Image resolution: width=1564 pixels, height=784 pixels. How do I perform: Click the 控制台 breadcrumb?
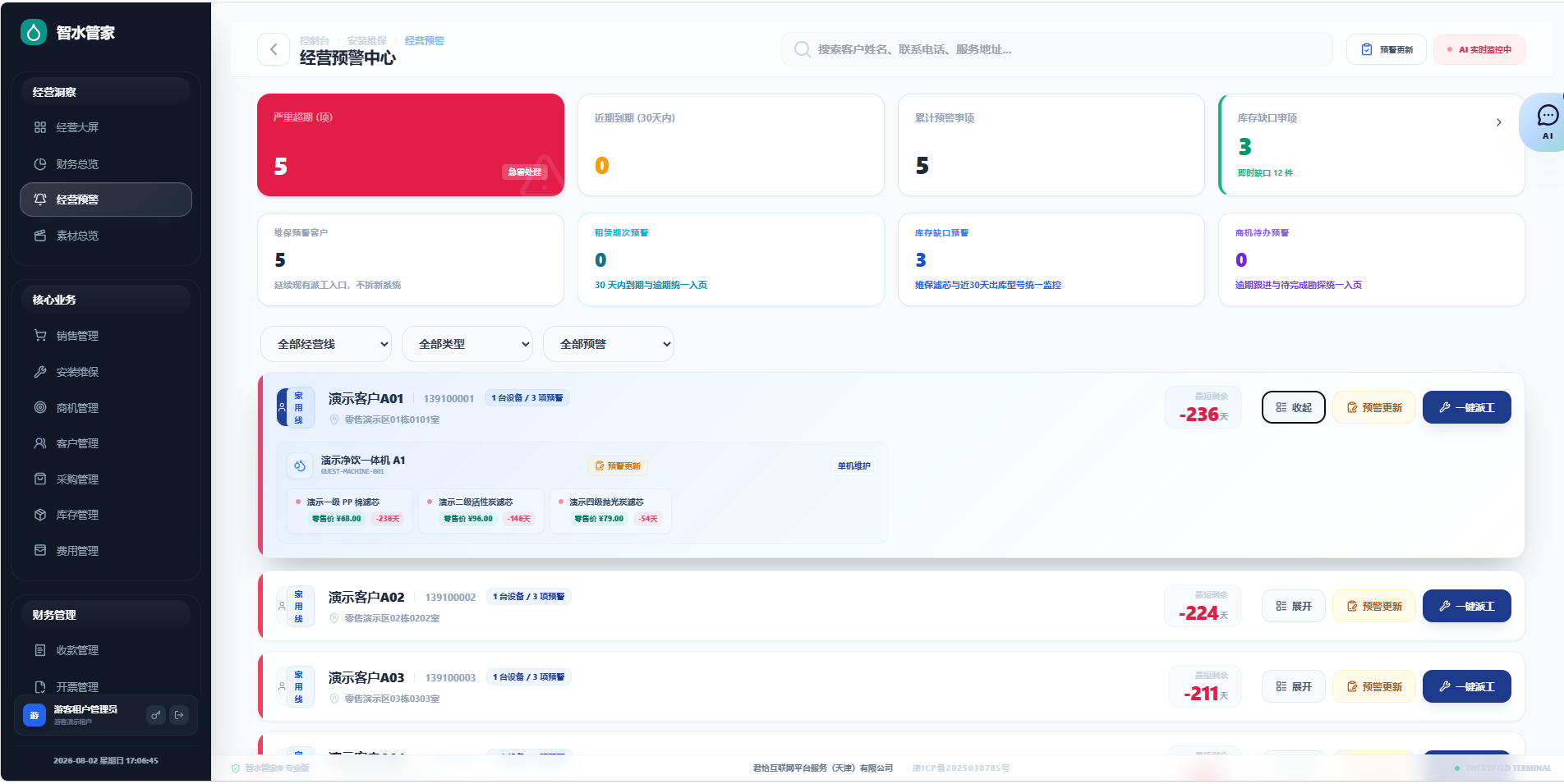click(x=314, y=41)
